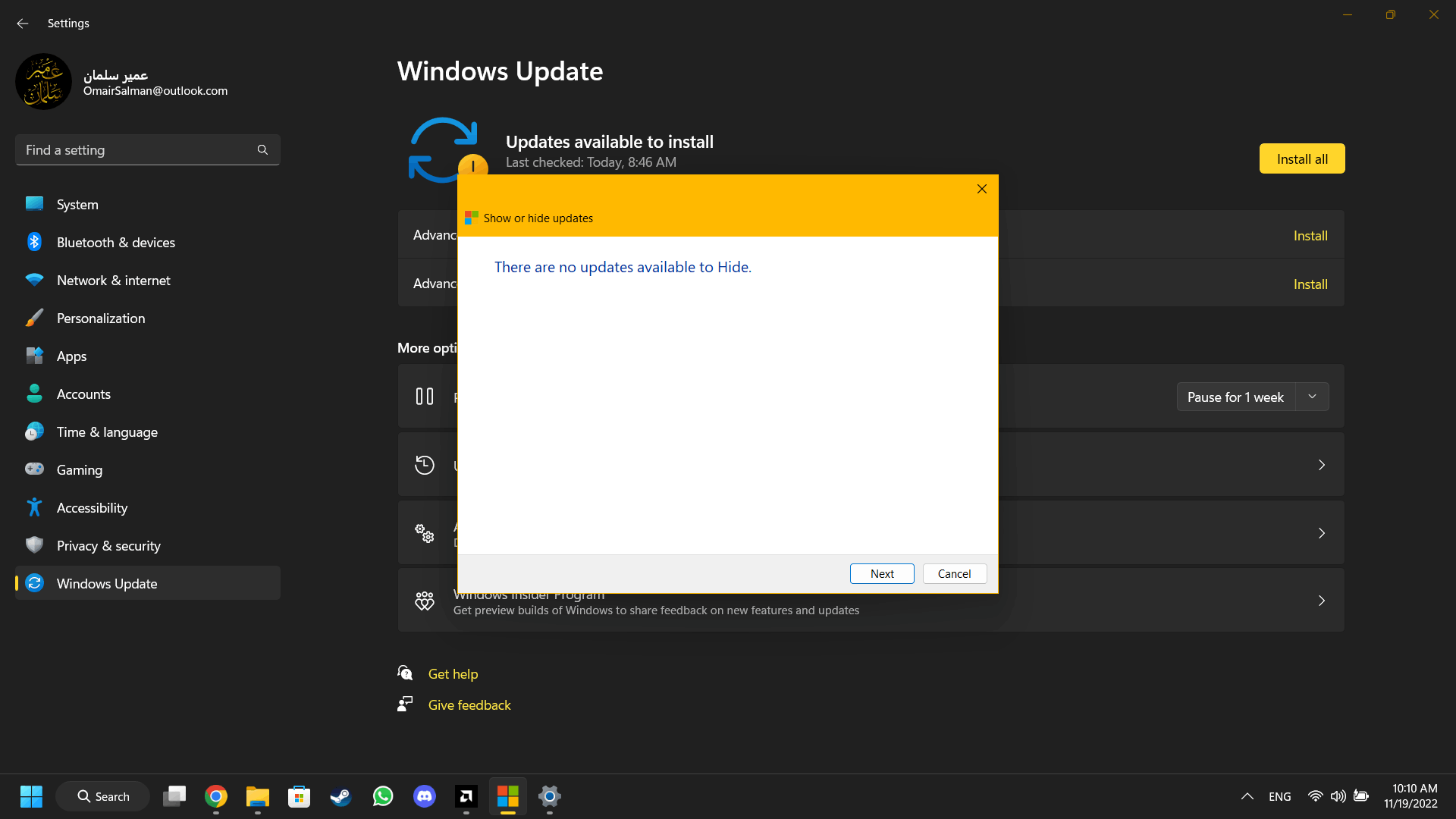Click Give feedback link
The image size is (1456, 819).
click(x=469, y=705)
